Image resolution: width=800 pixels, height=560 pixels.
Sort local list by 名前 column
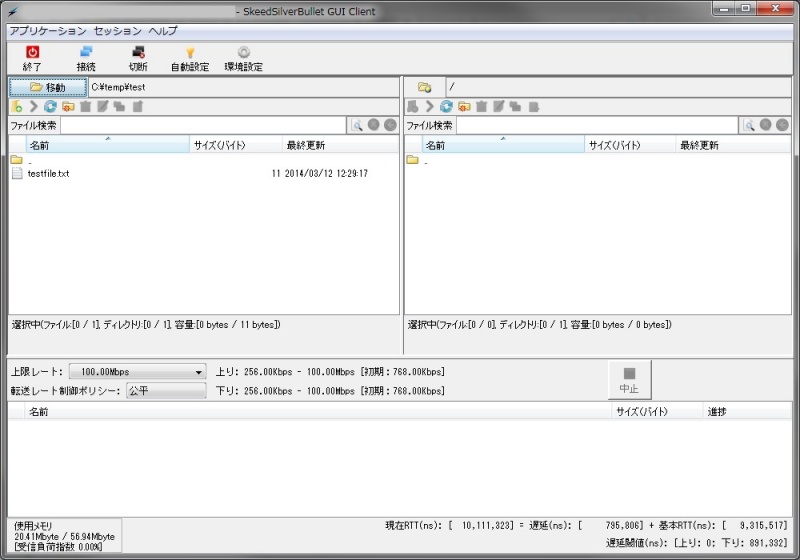107,145
